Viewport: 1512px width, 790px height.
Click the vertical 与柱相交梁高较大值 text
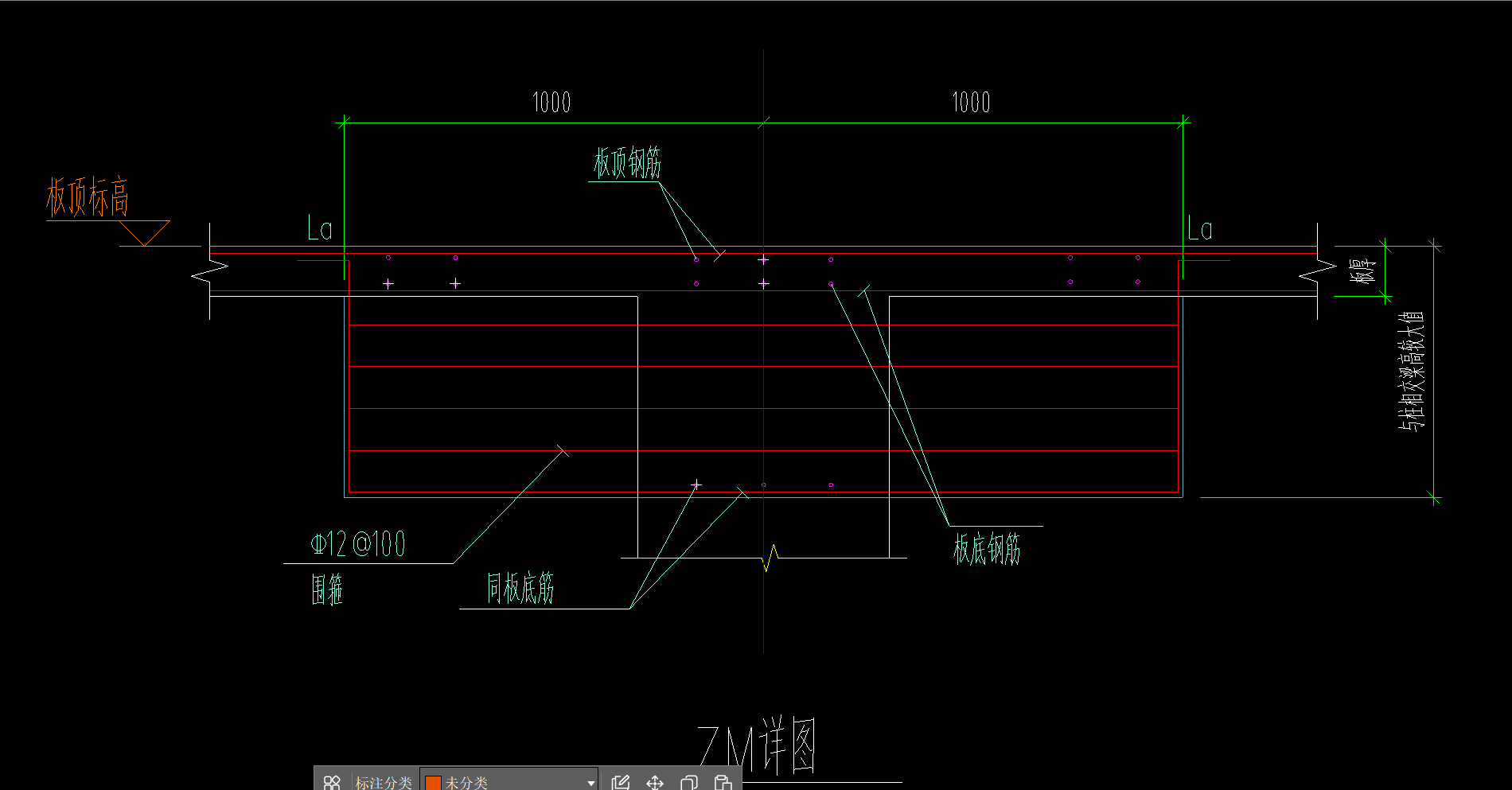[x=1412, y=370]
